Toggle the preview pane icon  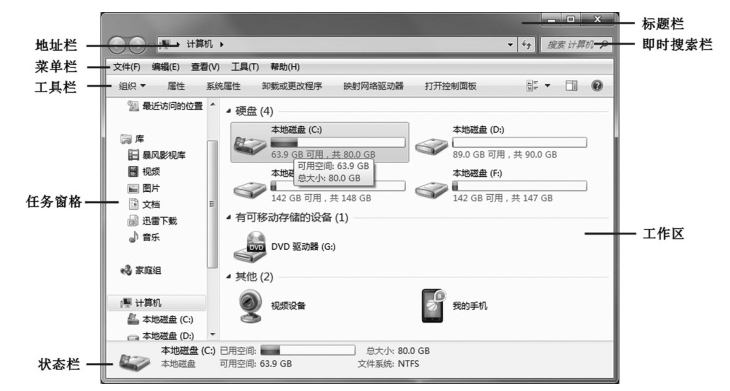[571, 86]
